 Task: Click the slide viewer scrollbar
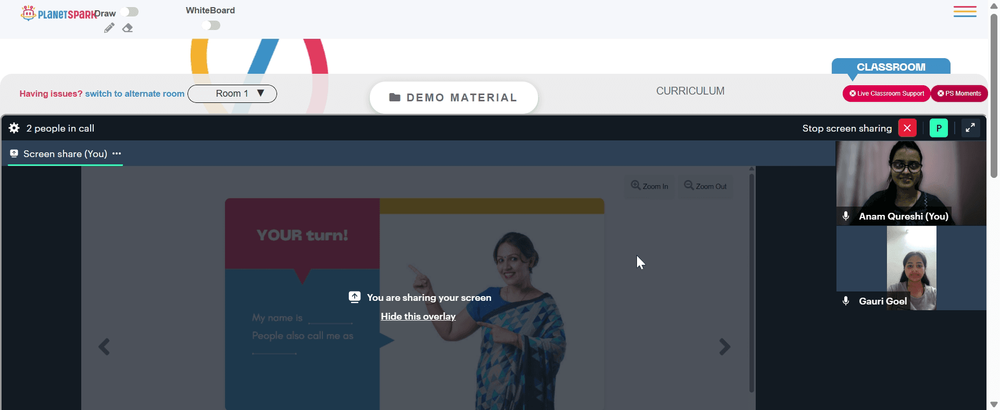point(752,281)
